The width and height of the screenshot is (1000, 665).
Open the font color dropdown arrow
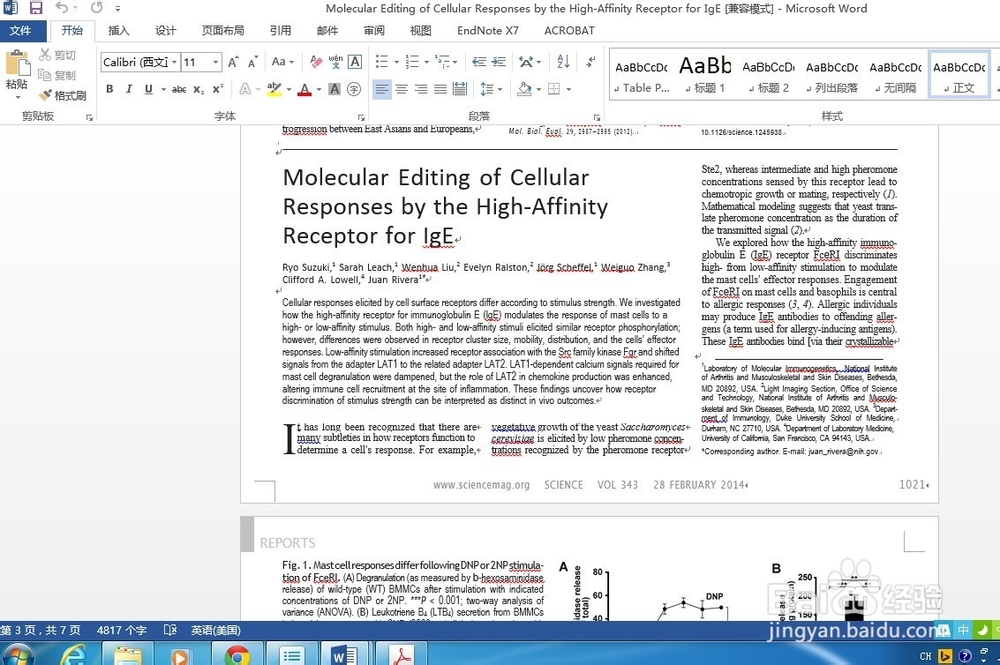click(318, 90)
